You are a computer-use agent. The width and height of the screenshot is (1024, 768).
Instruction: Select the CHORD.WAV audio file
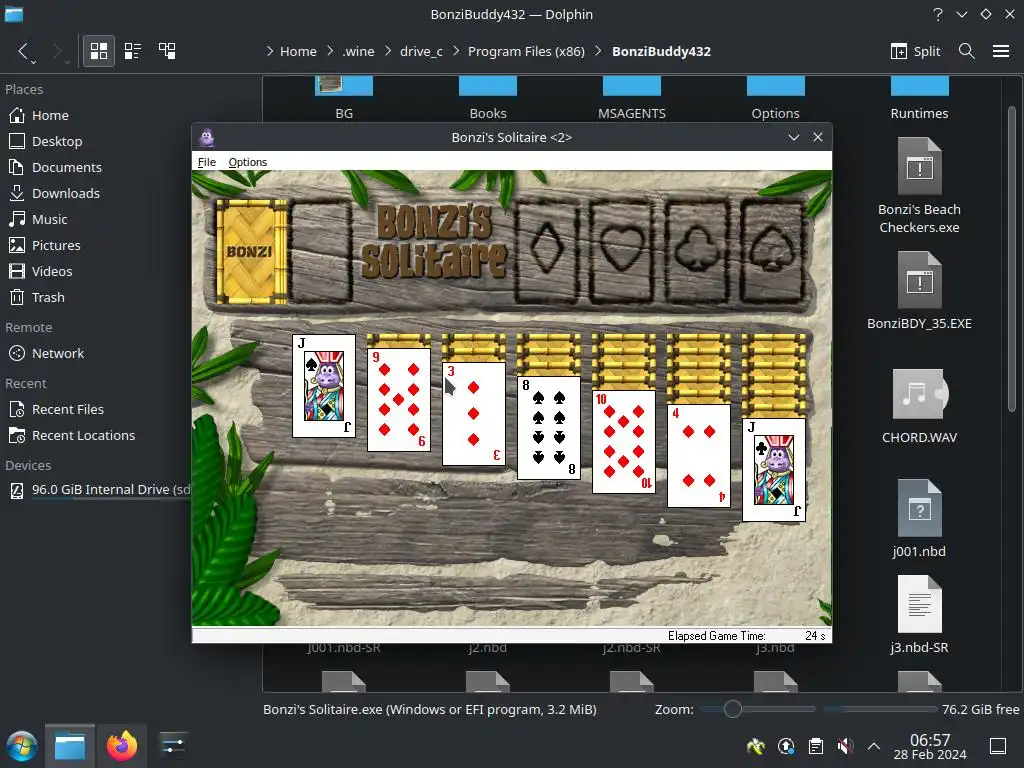(x=919, y=407)
